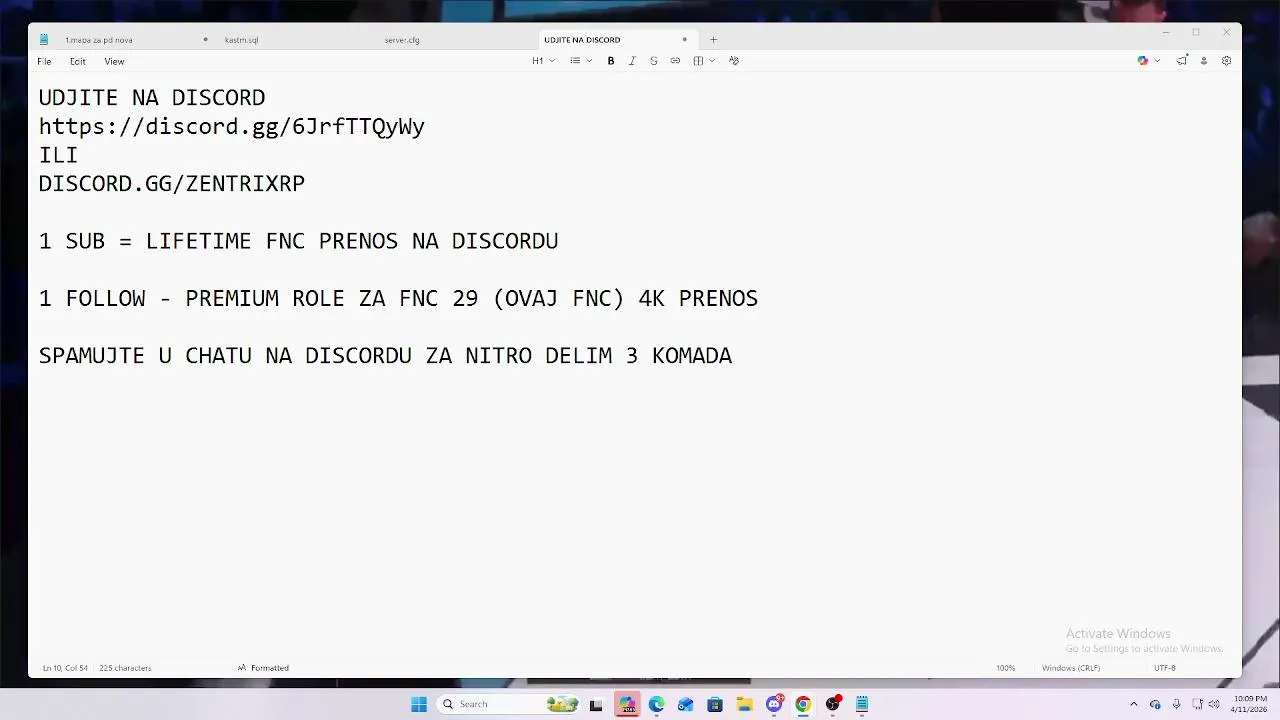Open the H1 heading style dropdown
The image size is (1280, 720).
tap(543, 61)
